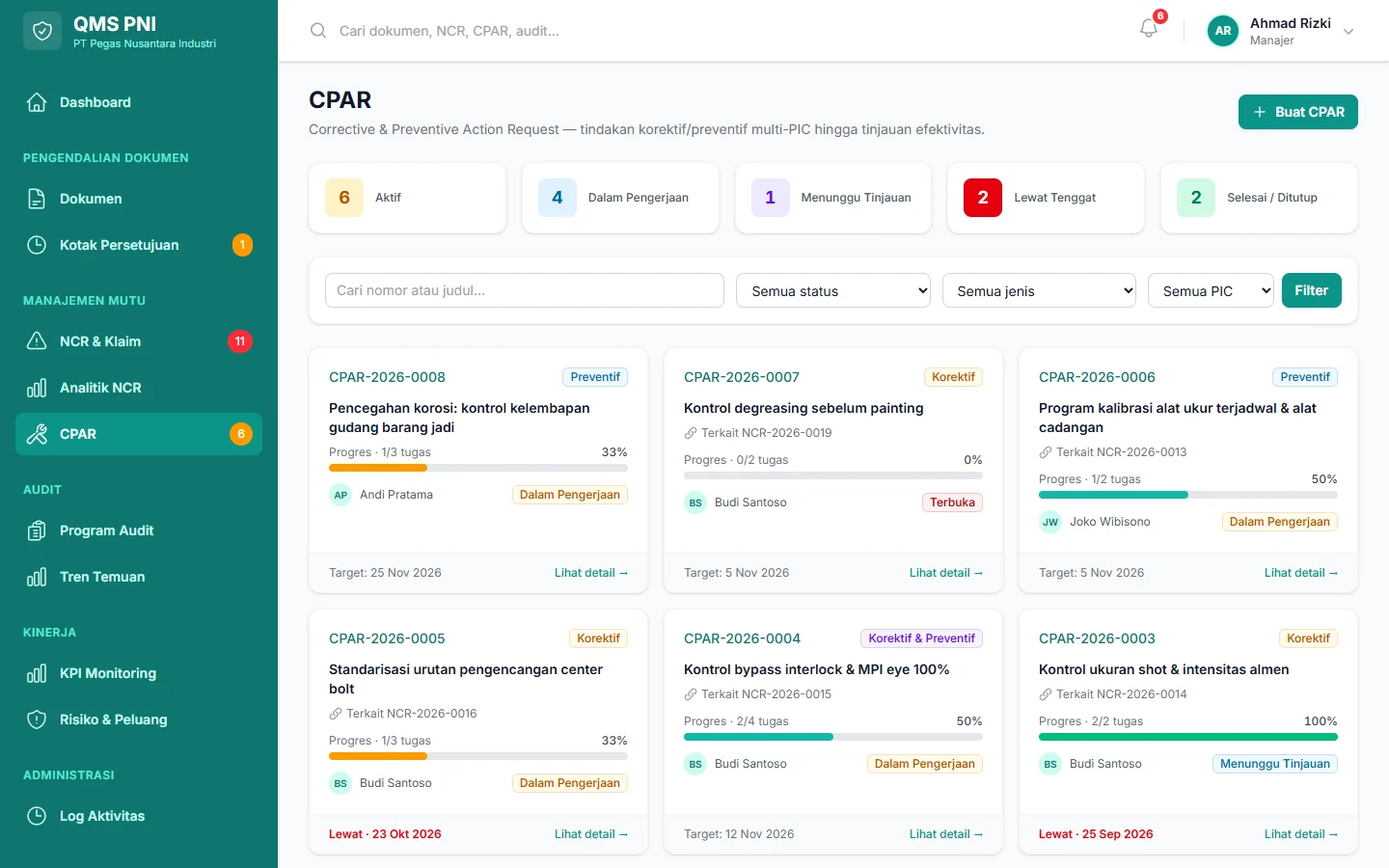Click the Risiko & Peluang shield icon
This screenshot has width=1389, height=868.
(x=37, y=719)
